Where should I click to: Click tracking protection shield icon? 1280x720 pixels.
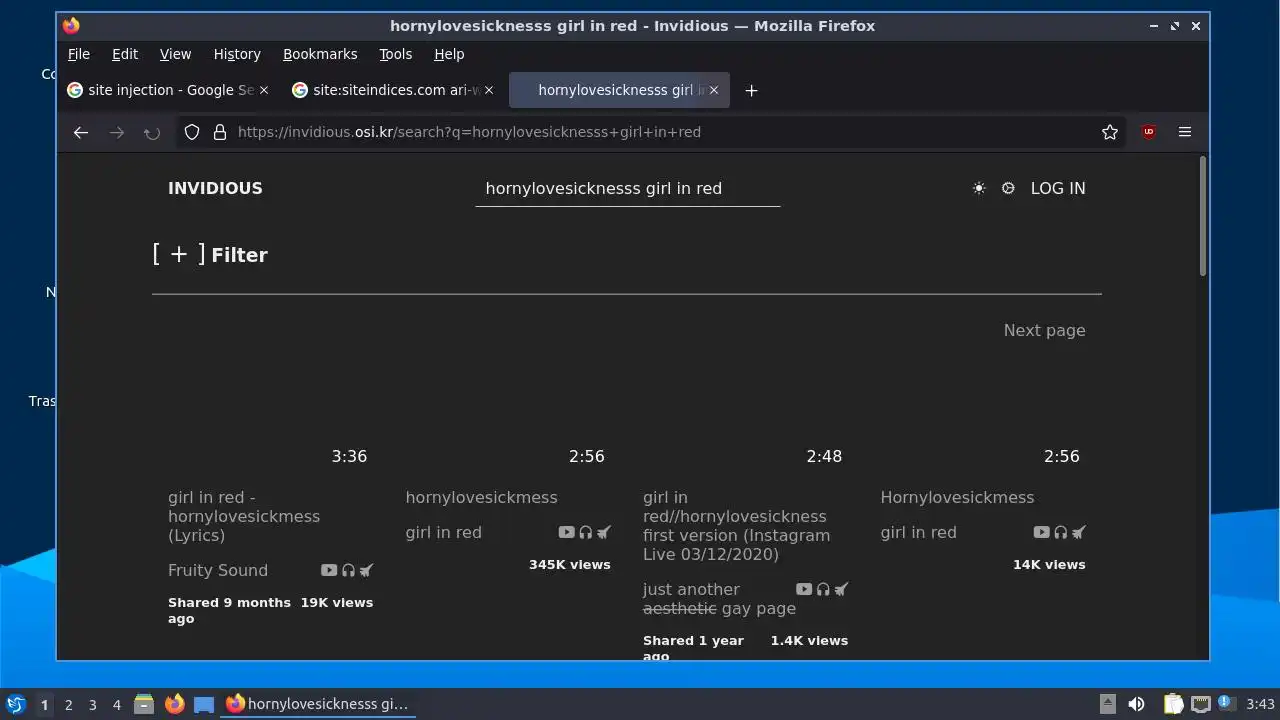pyautogui.click(x=192, y=132)
